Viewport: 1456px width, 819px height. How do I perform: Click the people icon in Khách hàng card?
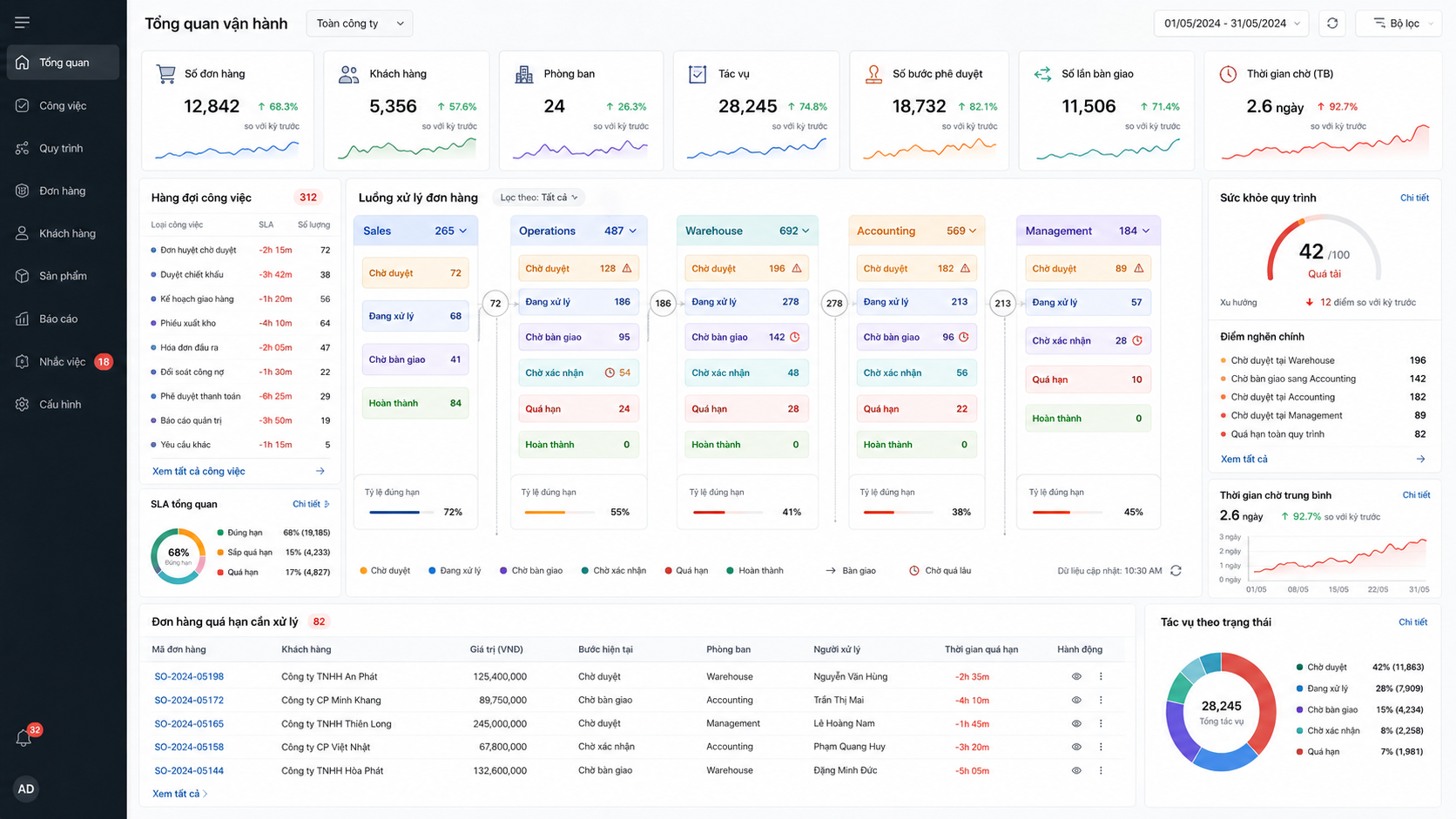(348, 74)
